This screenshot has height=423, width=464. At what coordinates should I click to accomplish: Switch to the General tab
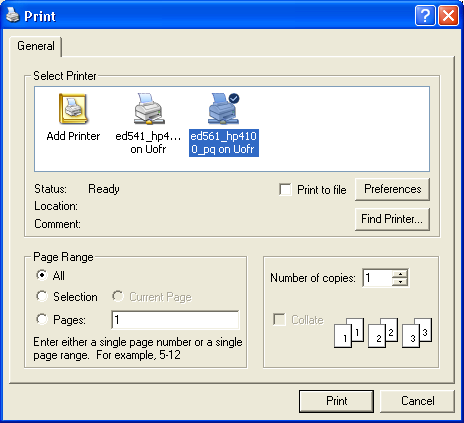coord(36,46)
